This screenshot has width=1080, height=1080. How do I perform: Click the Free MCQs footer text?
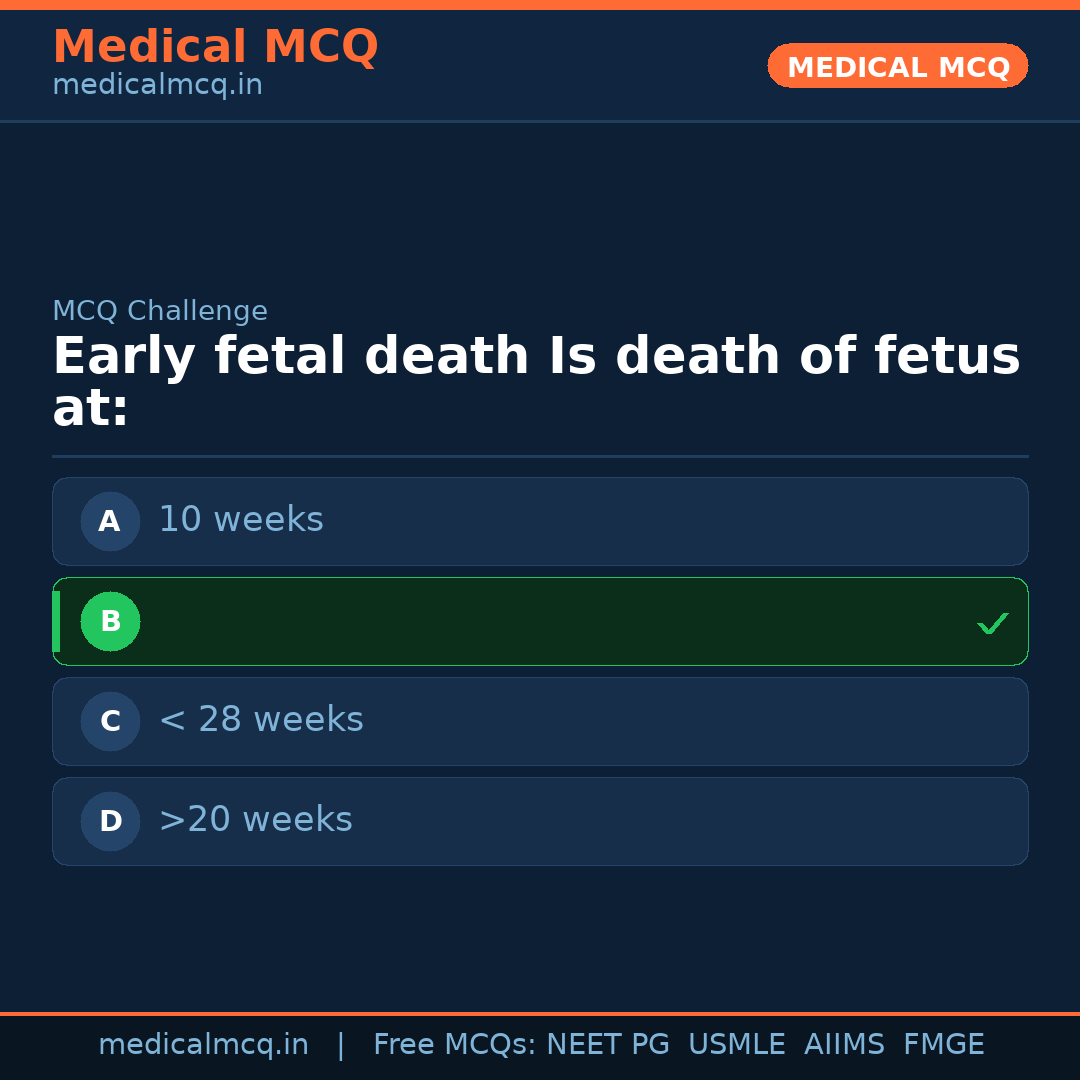(454, 1045)
